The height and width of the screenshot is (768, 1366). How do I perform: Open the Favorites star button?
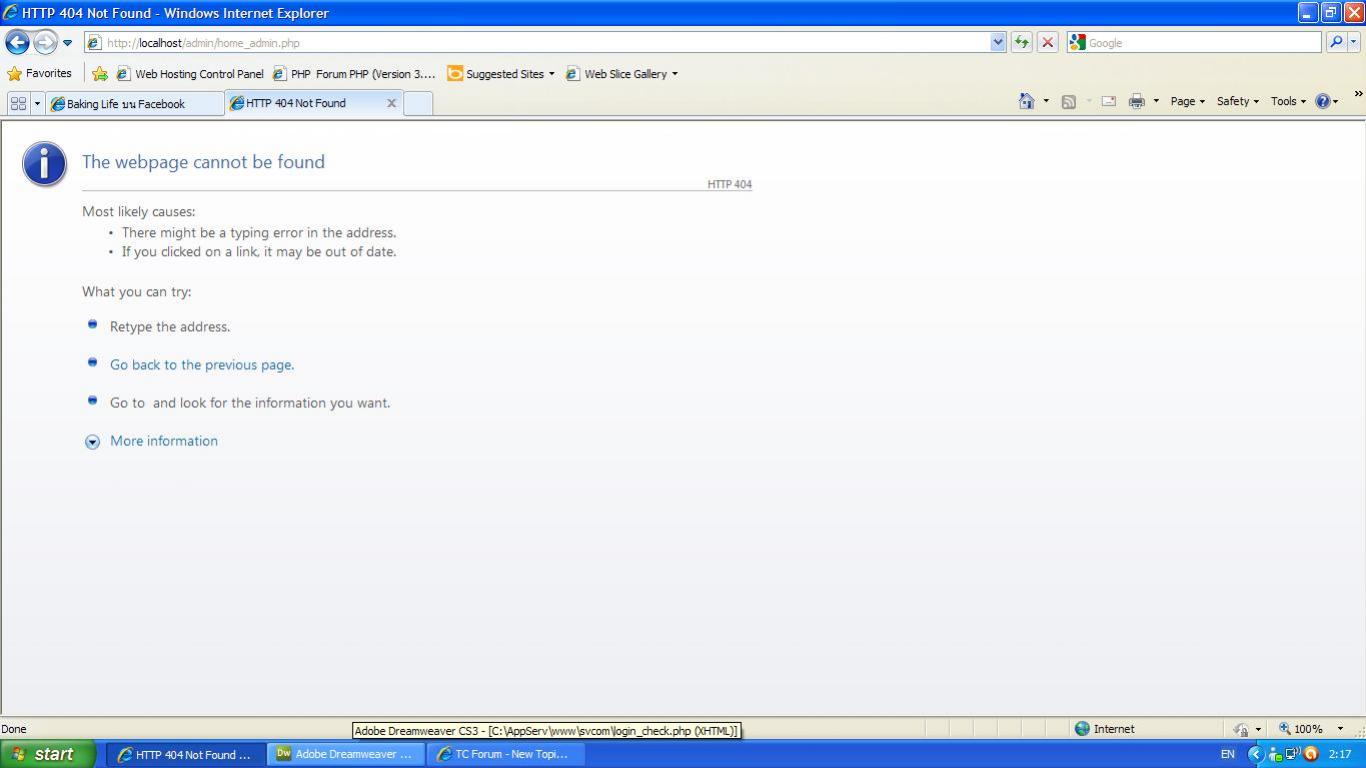tap(40, 74)
